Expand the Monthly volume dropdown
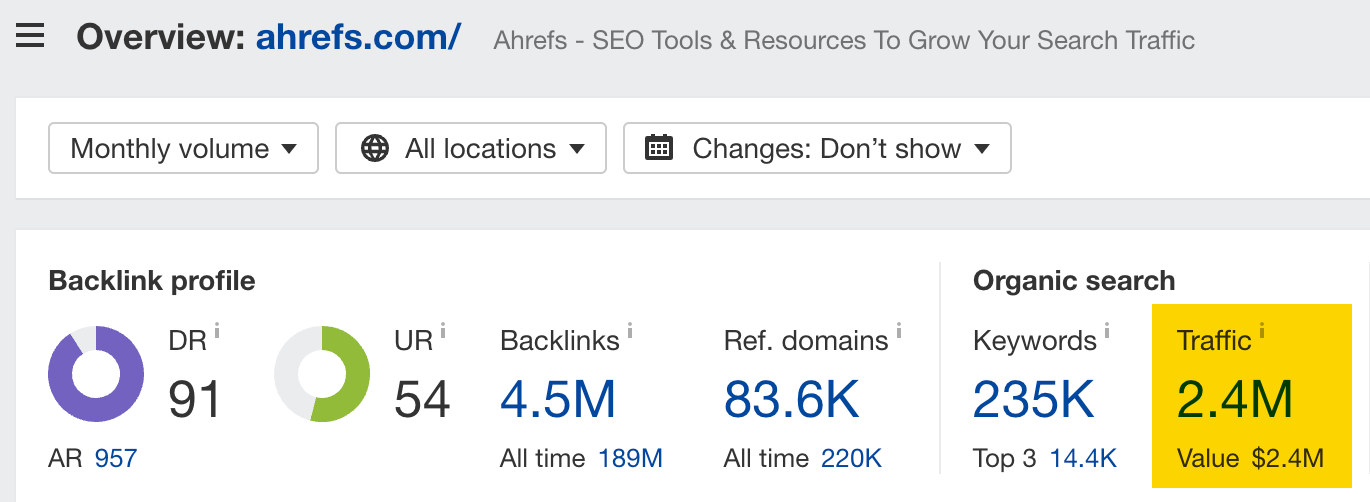Screen dimensions: 1370x502 183,148
